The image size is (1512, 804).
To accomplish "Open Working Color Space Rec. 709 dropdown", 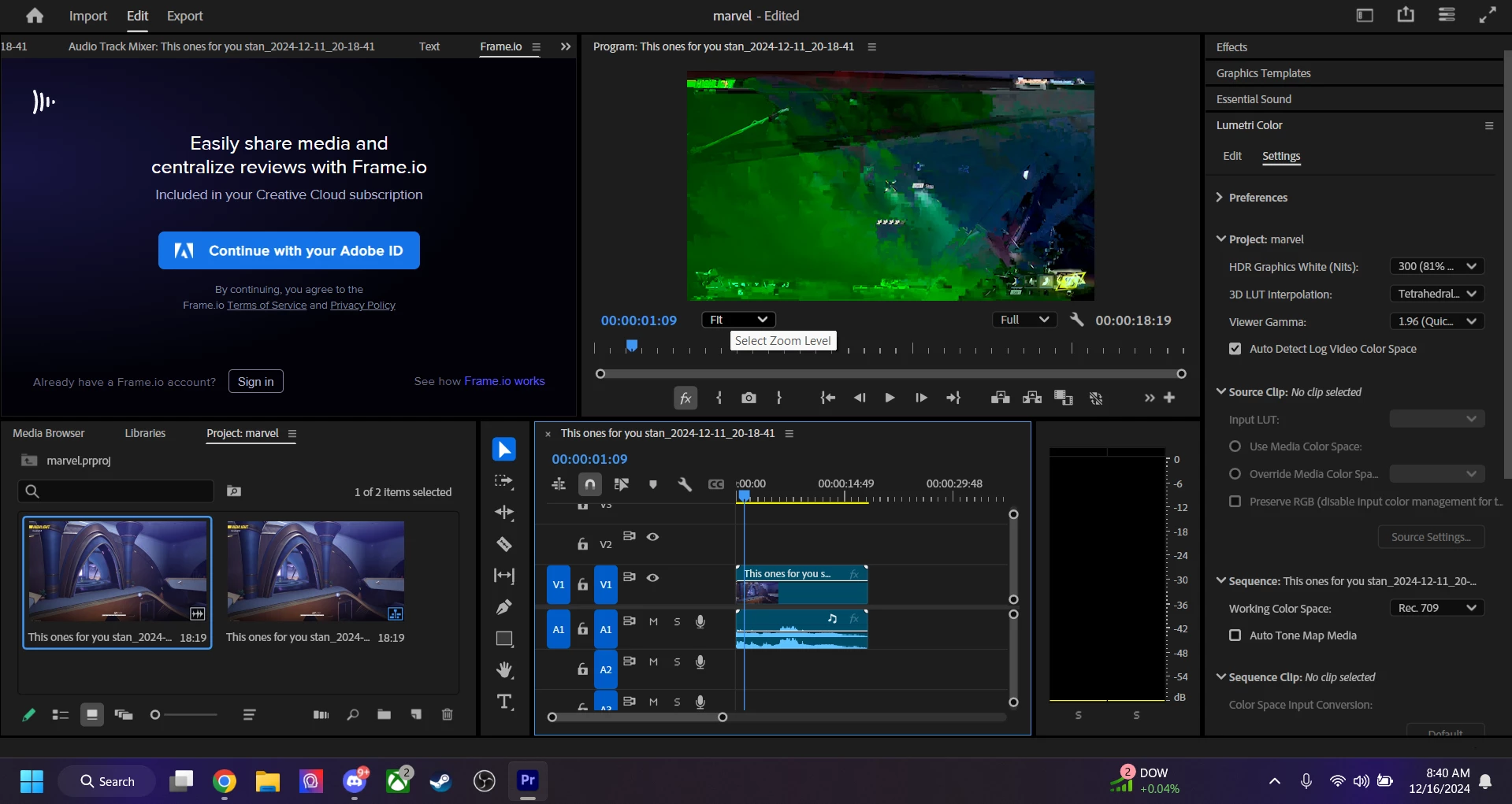I will pos(1436,608).
